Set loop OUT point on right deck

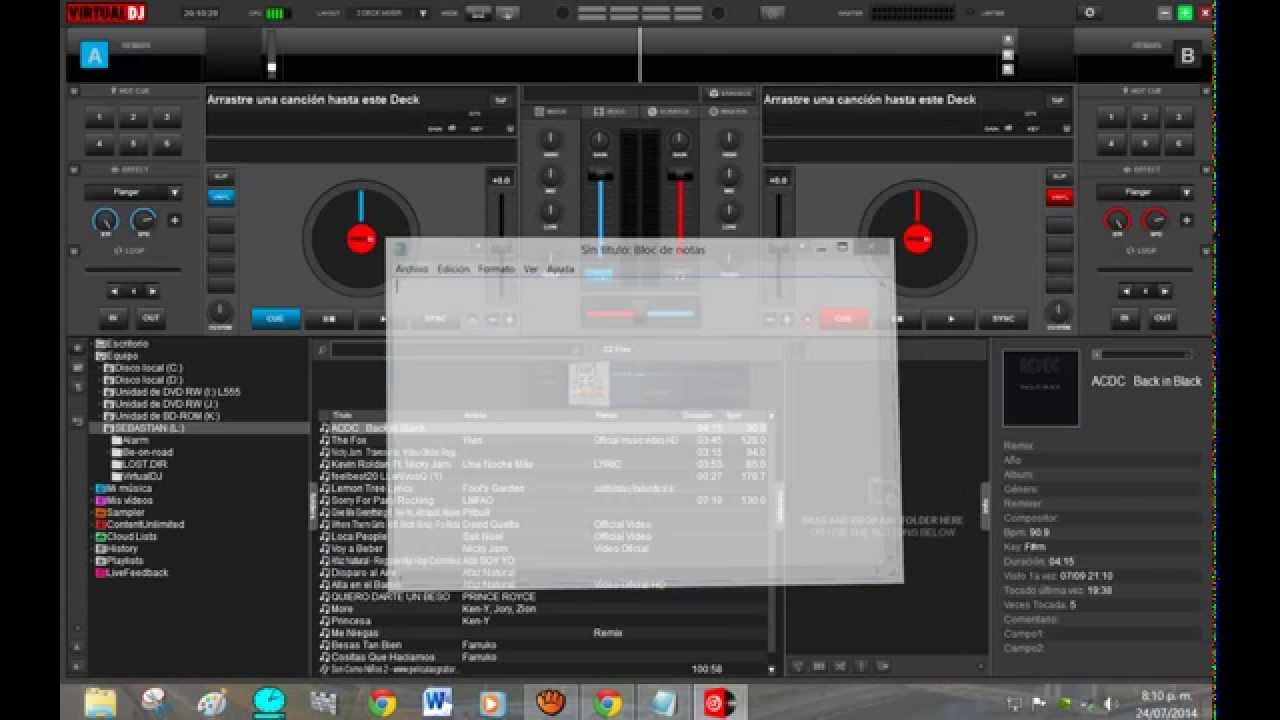[x=1162, y=318]
